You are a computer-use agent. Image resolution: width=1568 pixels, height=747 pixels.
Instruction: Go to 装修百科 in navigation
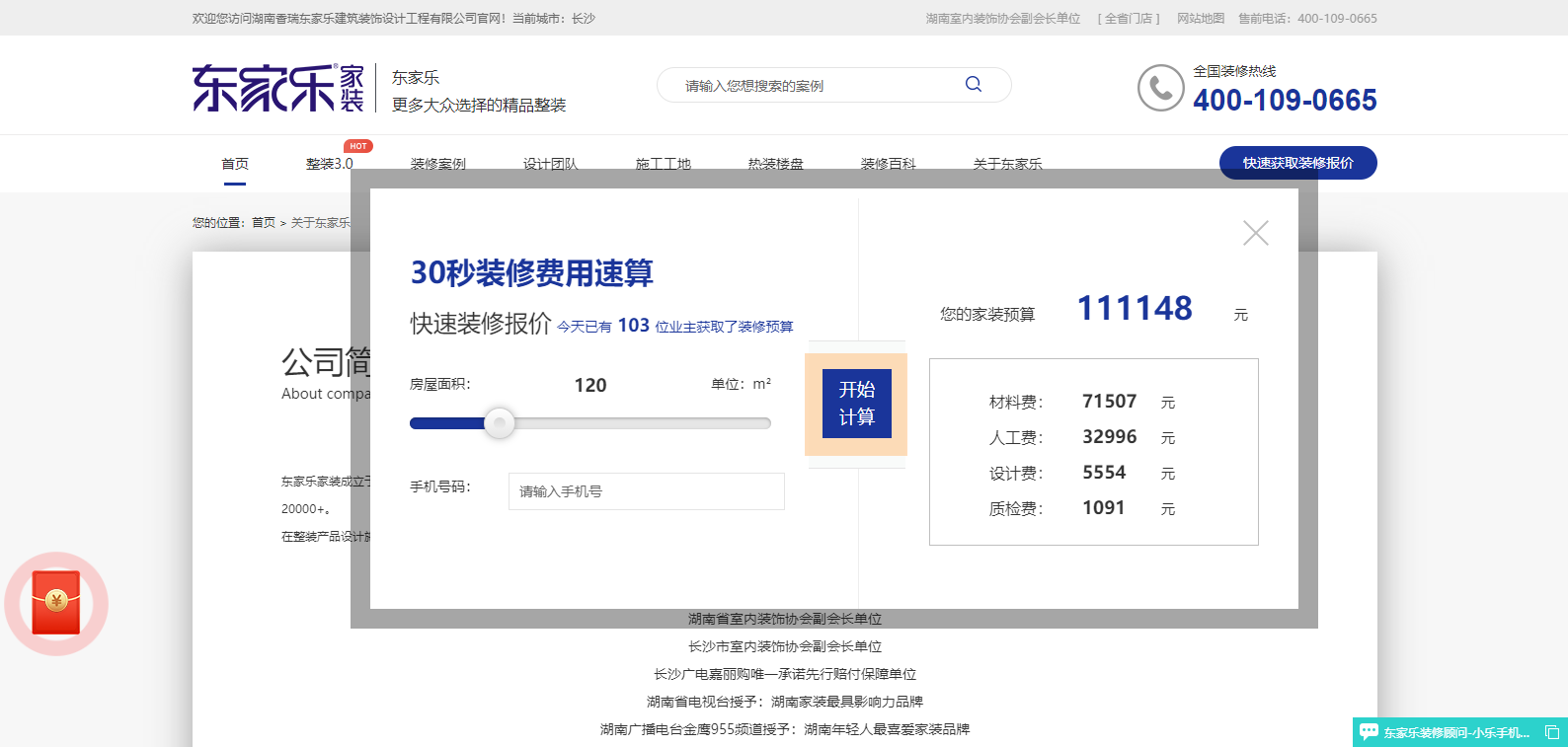(888, 164)
